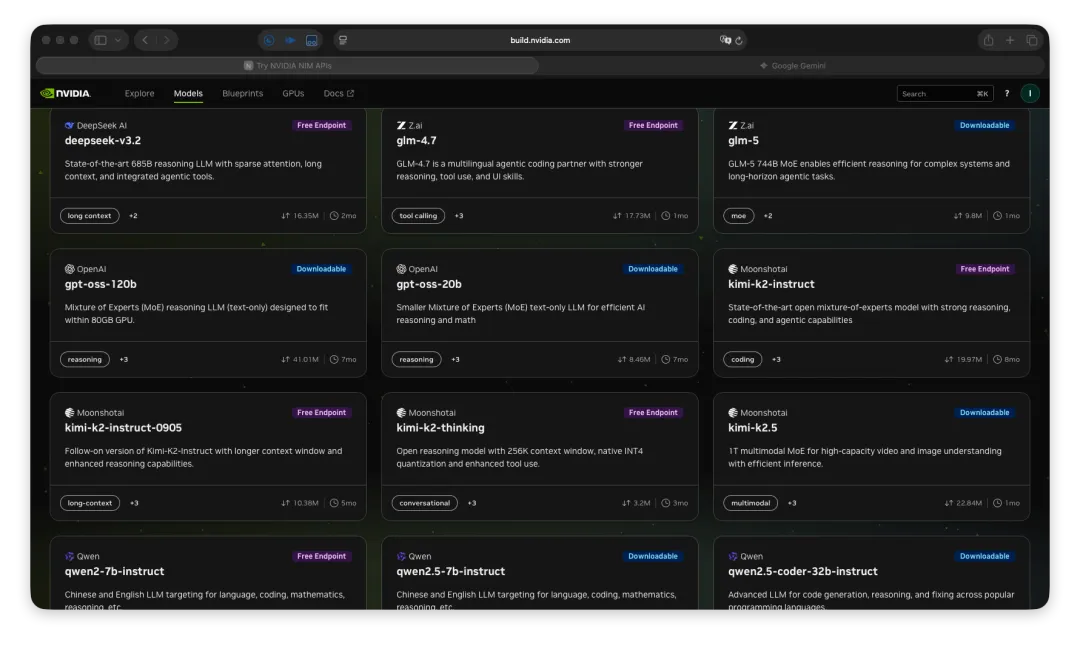
Task: Open the Docs external link
Action: 338,94
